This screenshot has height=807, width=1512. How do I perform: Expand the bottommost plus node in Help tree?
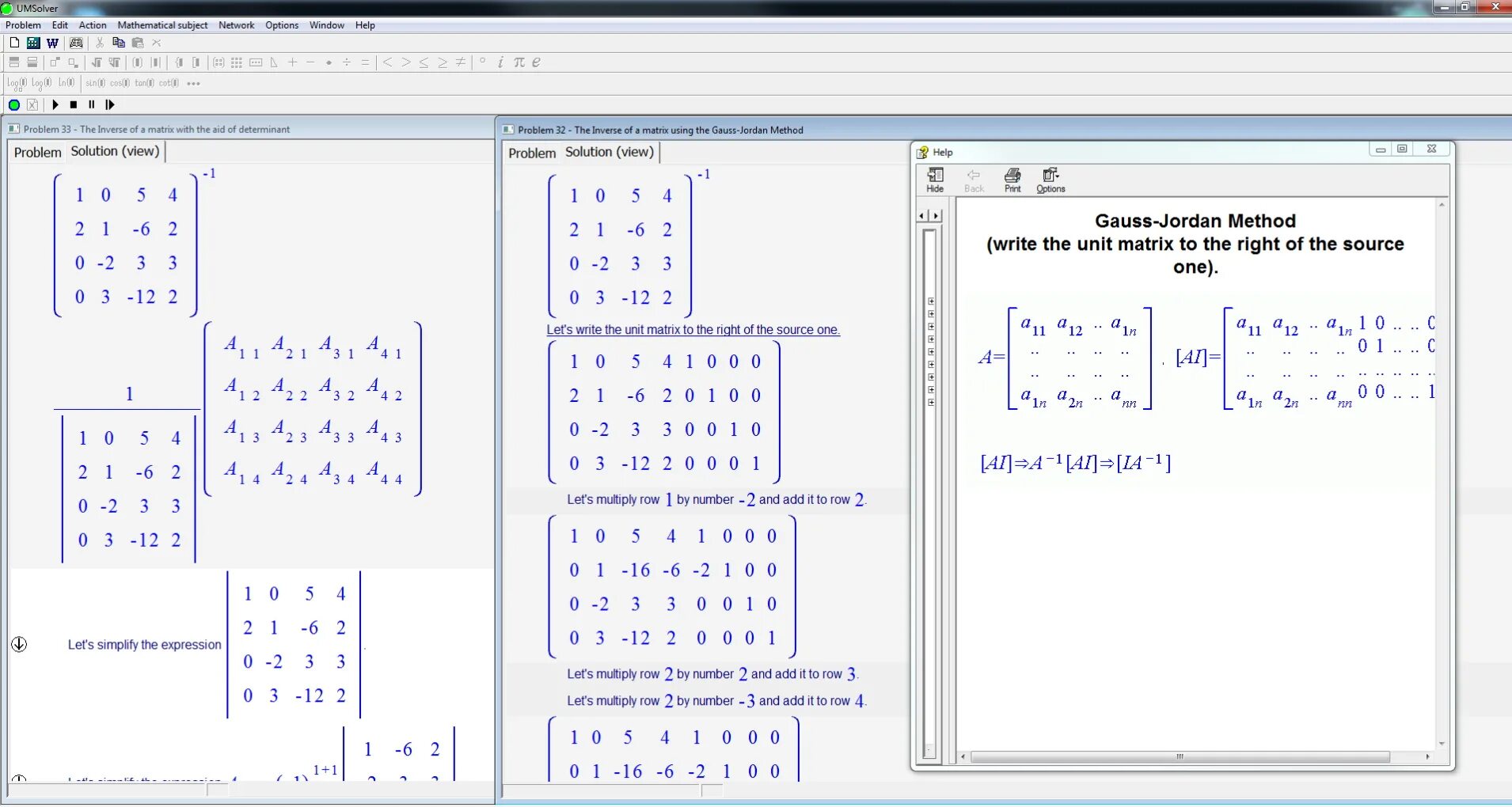pos(931,403)
